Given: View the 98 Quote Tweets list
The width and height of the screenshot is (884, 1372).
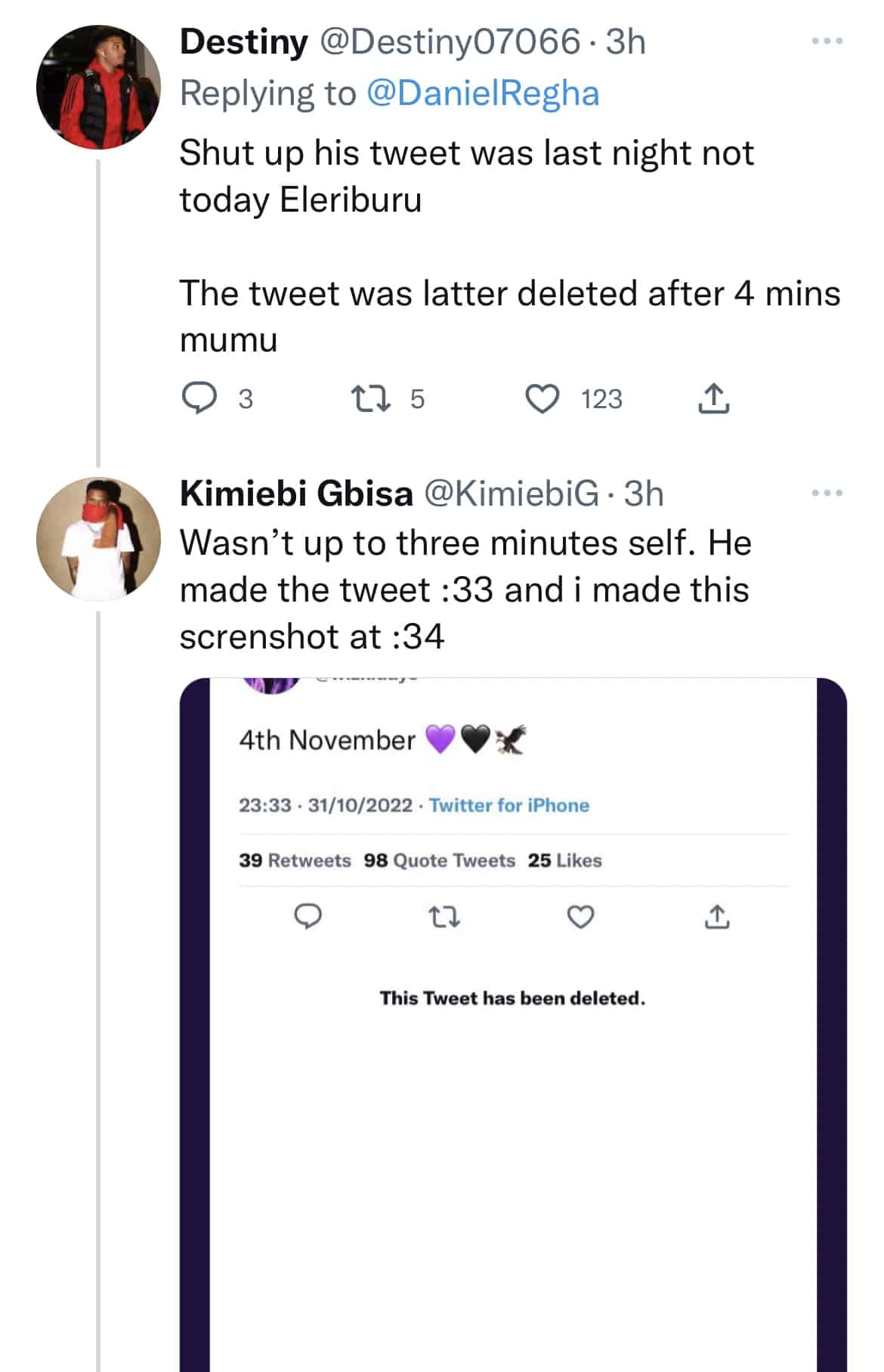Looking at the screenshot, I should click(439, 860).
